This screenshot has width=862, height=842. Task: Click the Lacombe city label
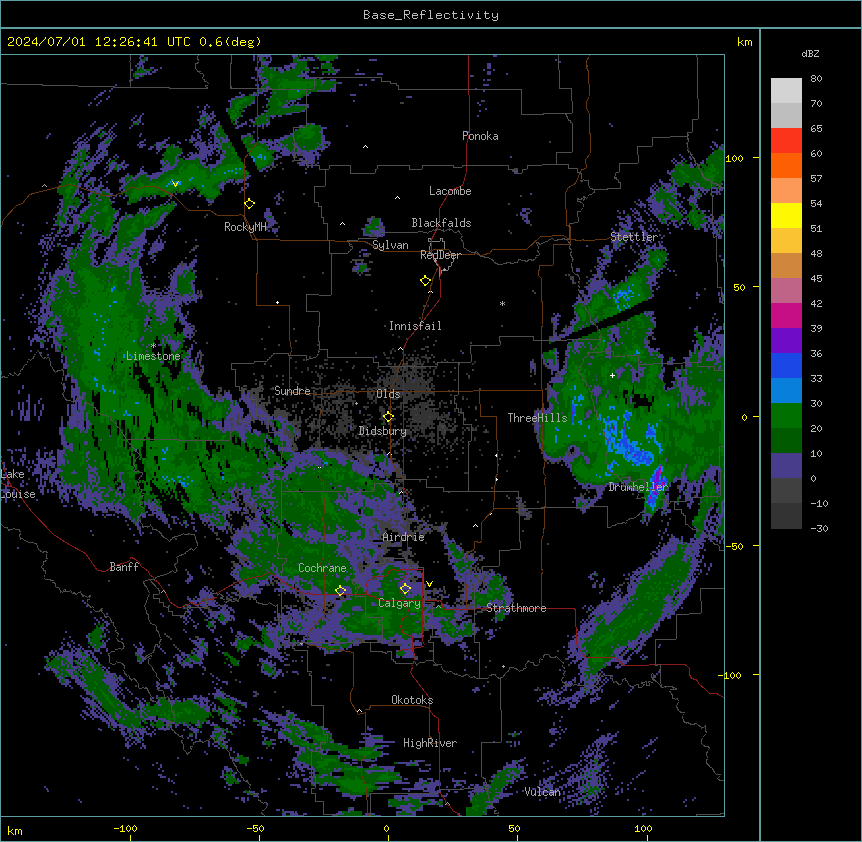(x=450, y=191)
